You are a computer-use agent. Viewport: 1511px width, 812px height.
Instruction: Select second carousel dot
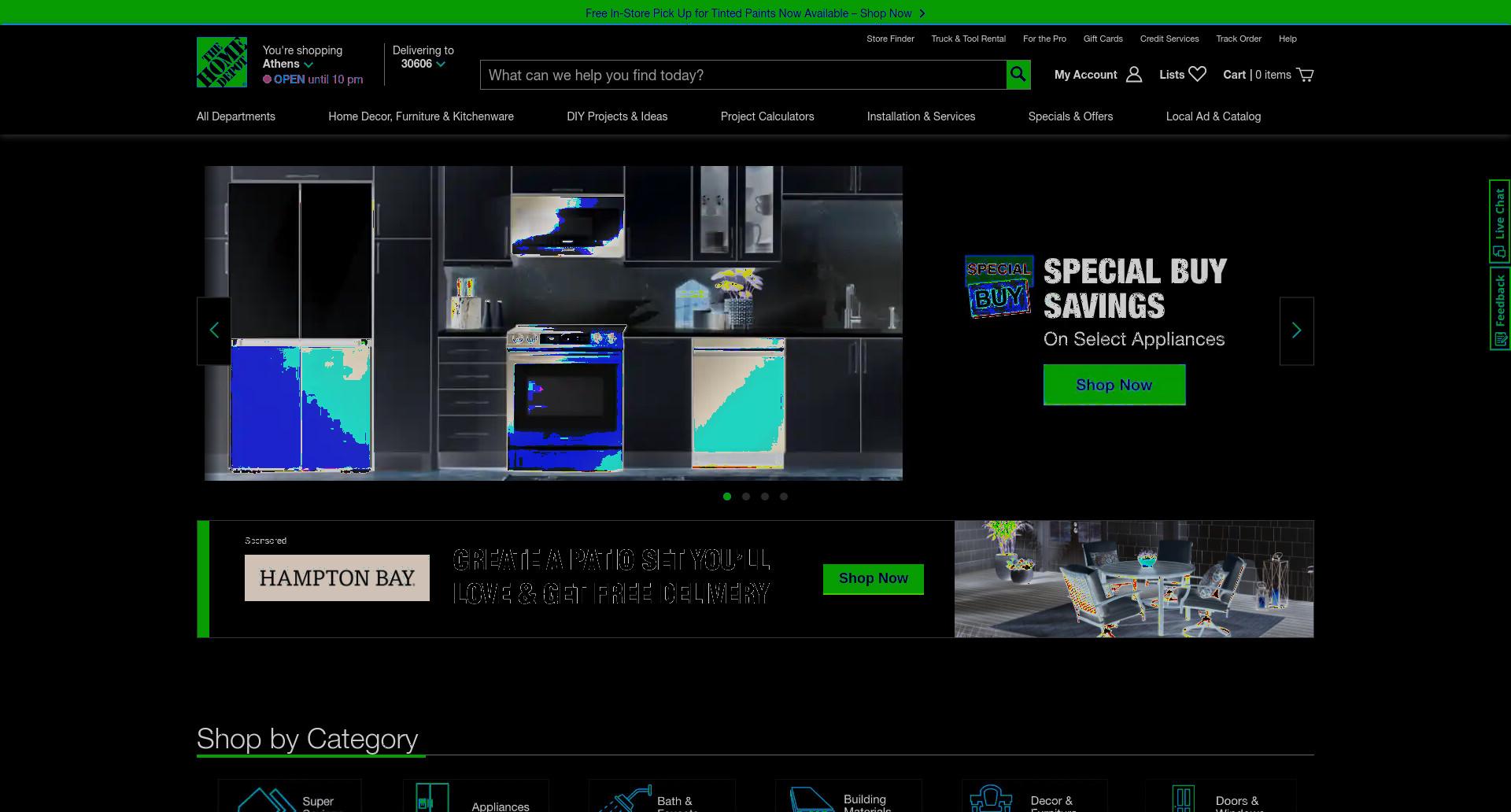746,496
